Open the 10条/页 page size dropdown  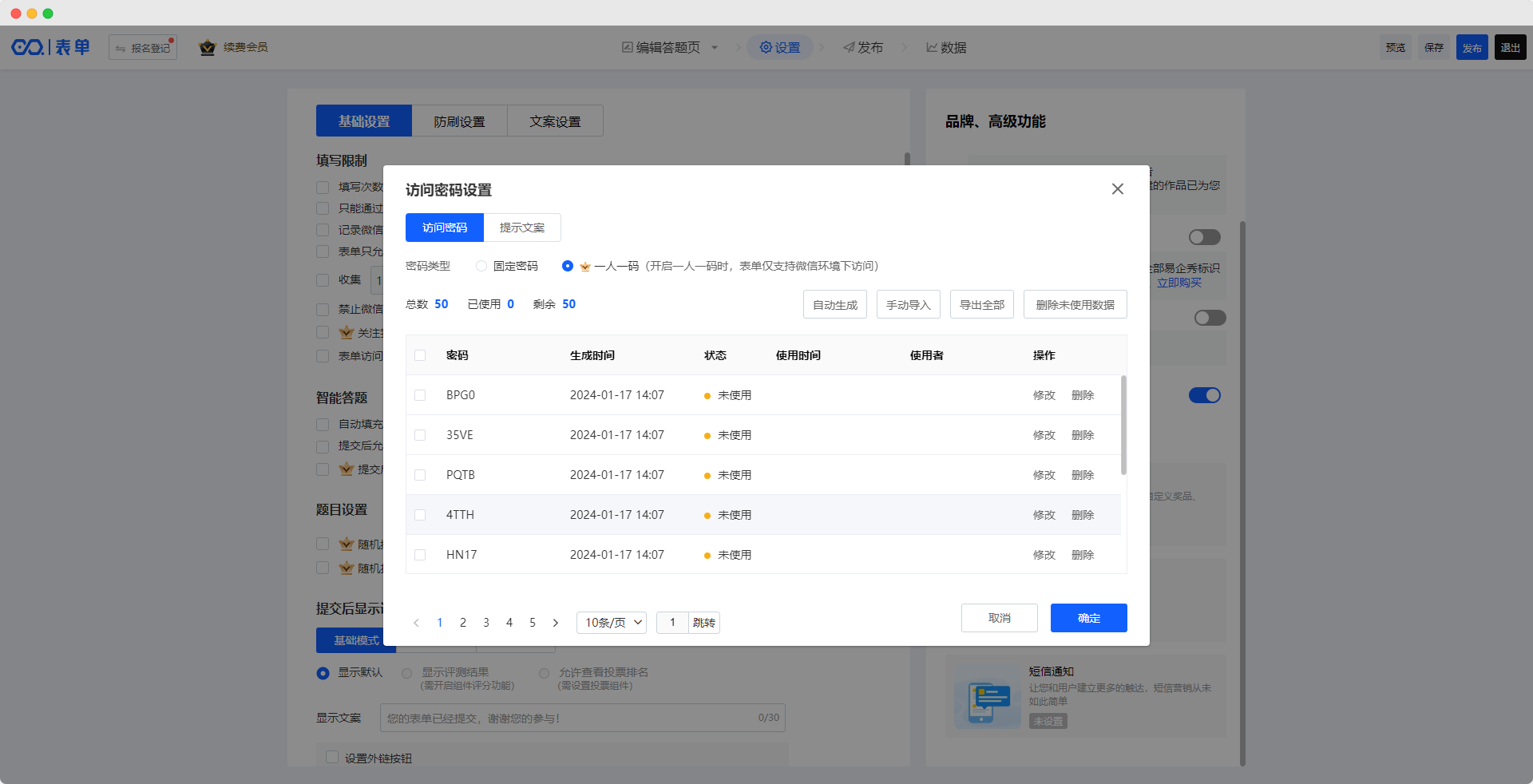(612, 623)
